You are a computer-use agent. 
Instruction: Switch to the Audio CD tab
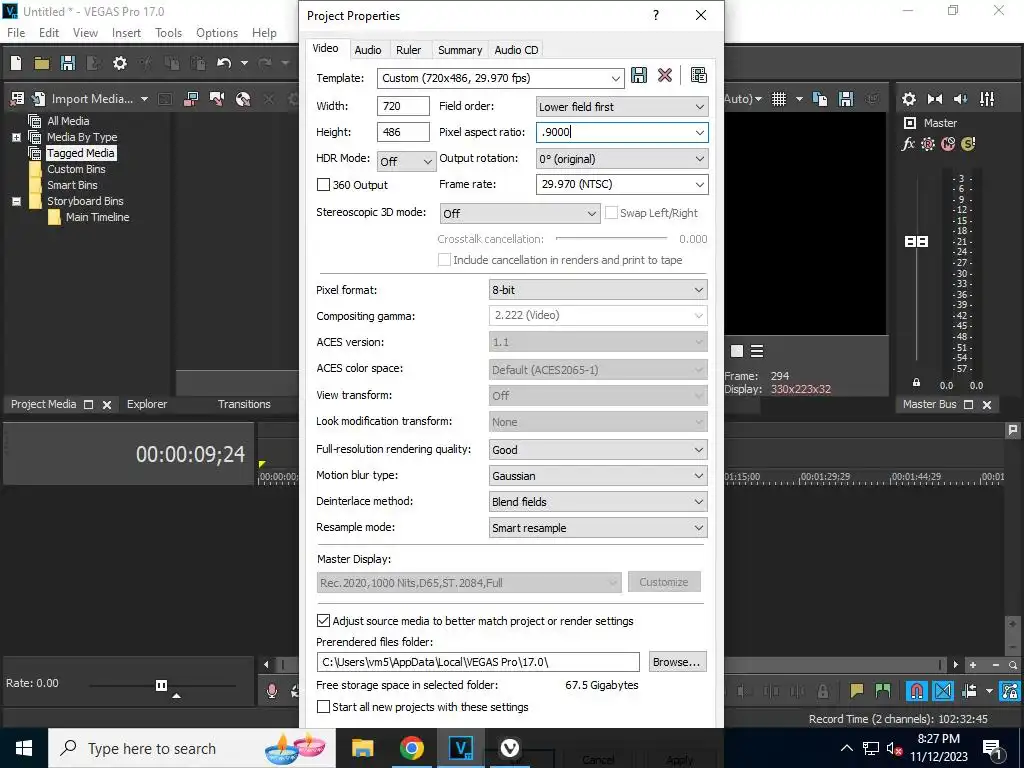tap(516, 50)
